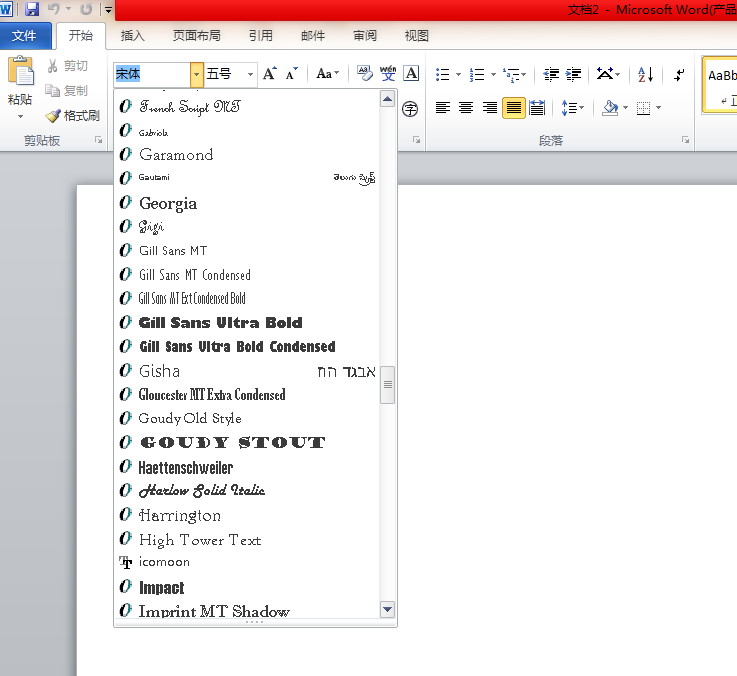Toggle center text alignment
737x676 pixels.
pyautogui.click(x=466, y=108)
